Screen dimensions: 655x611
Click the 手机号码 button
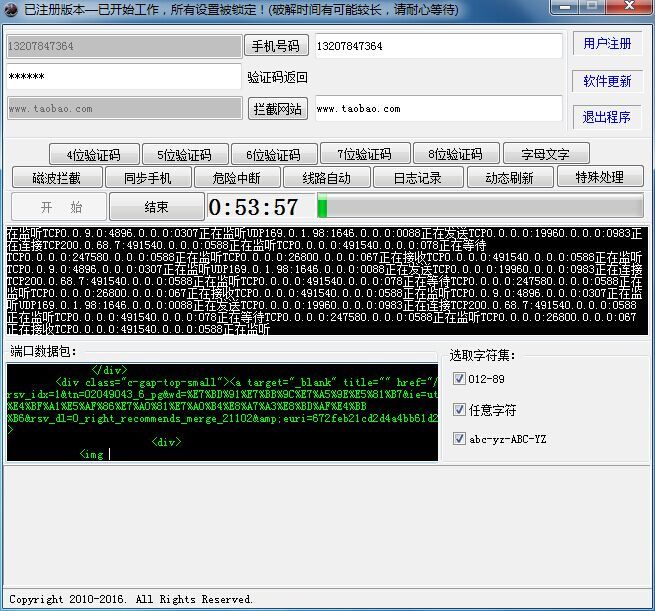pos(276,46)
